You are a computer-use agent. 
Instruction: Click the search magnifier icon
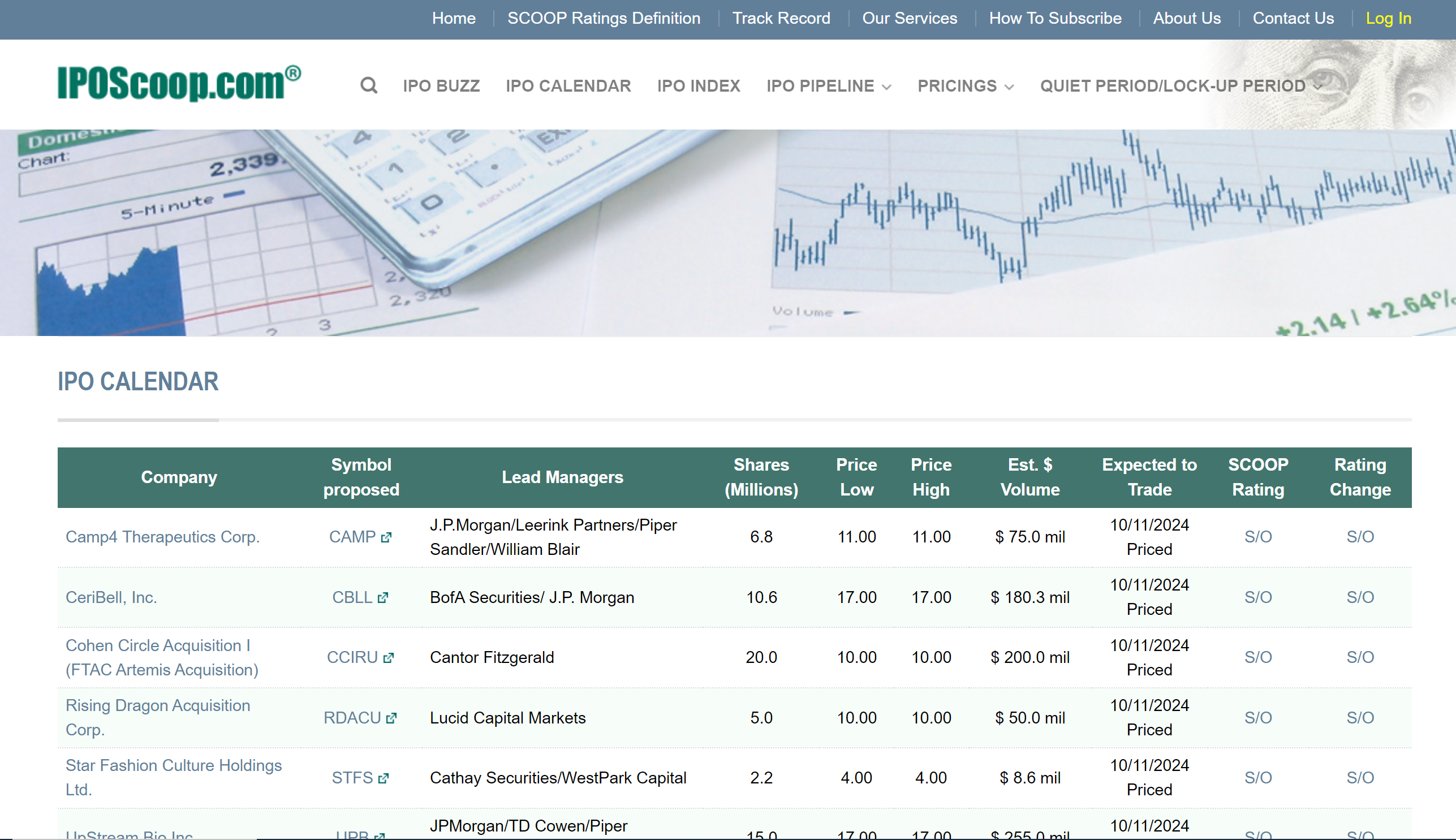pos(369,85)
